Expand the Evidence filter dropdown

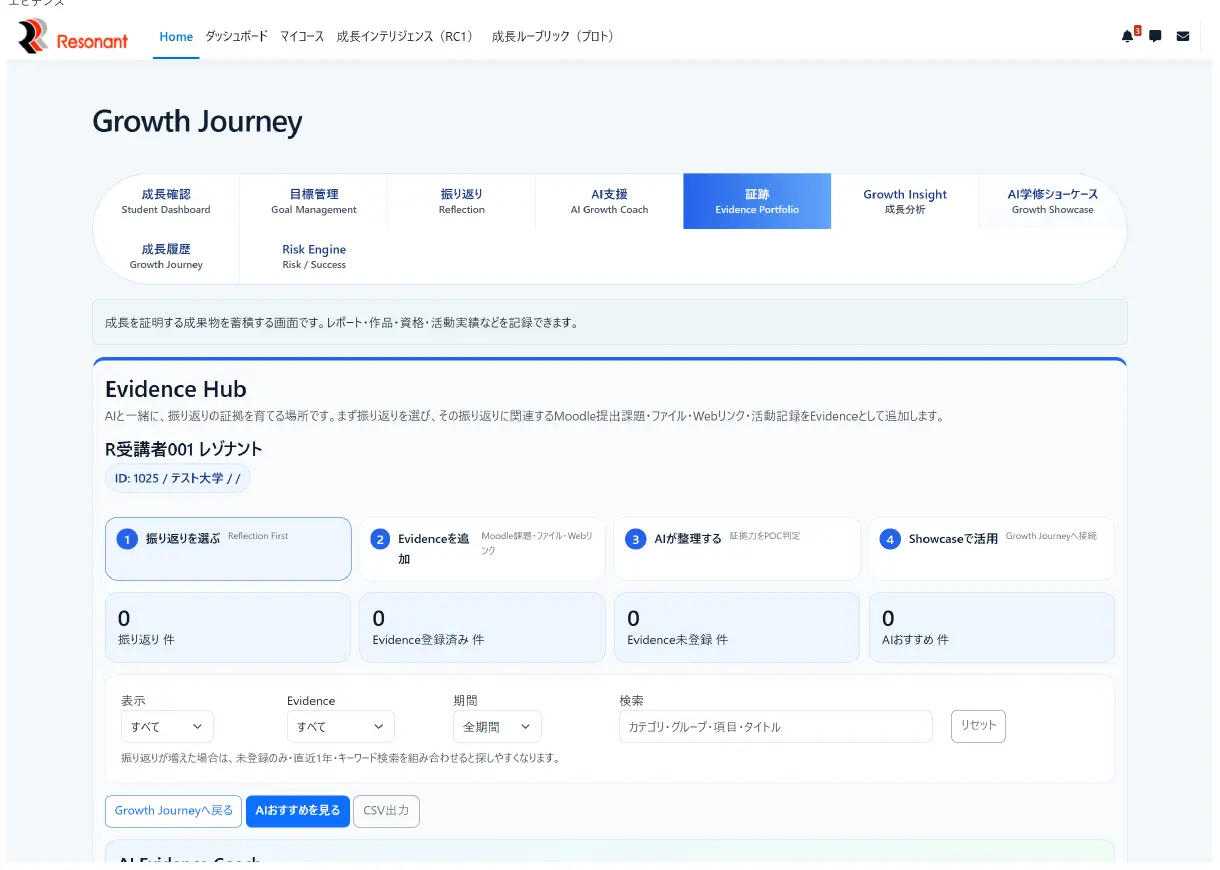(x=340, y=726)
